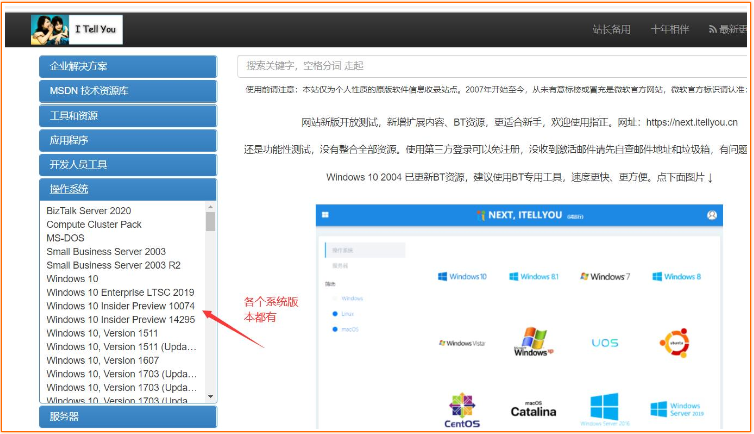754x434 pixels.
Task: Click the UOS logo
Action: [604, 343]
